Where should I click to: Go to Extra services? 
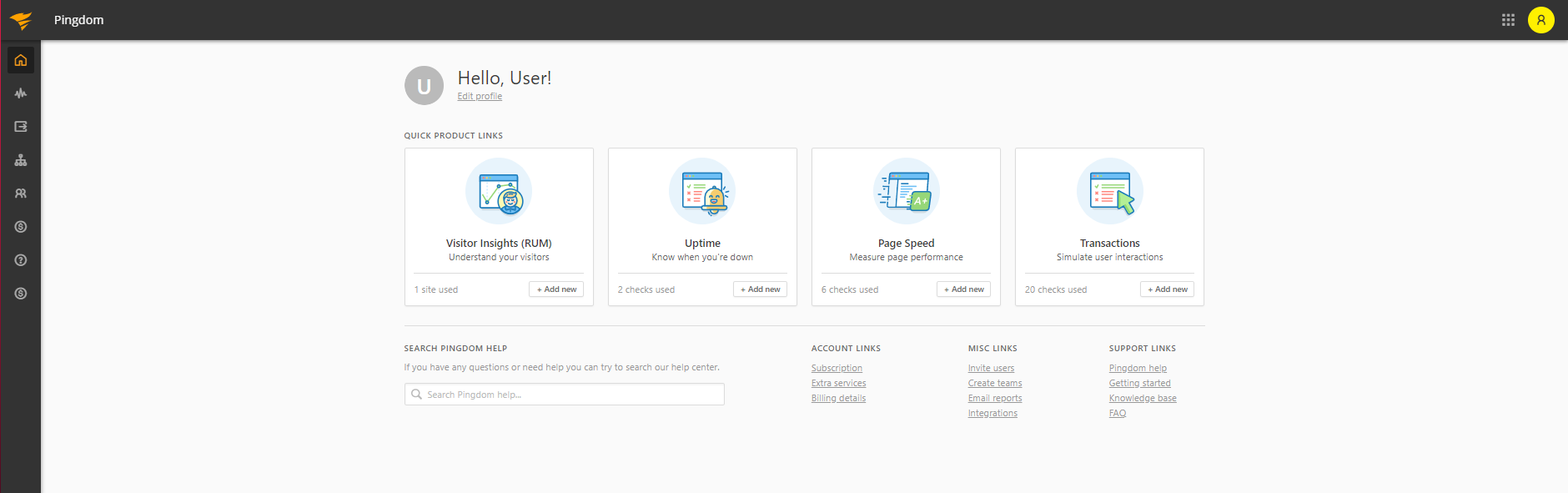click(x=838, y=383)
